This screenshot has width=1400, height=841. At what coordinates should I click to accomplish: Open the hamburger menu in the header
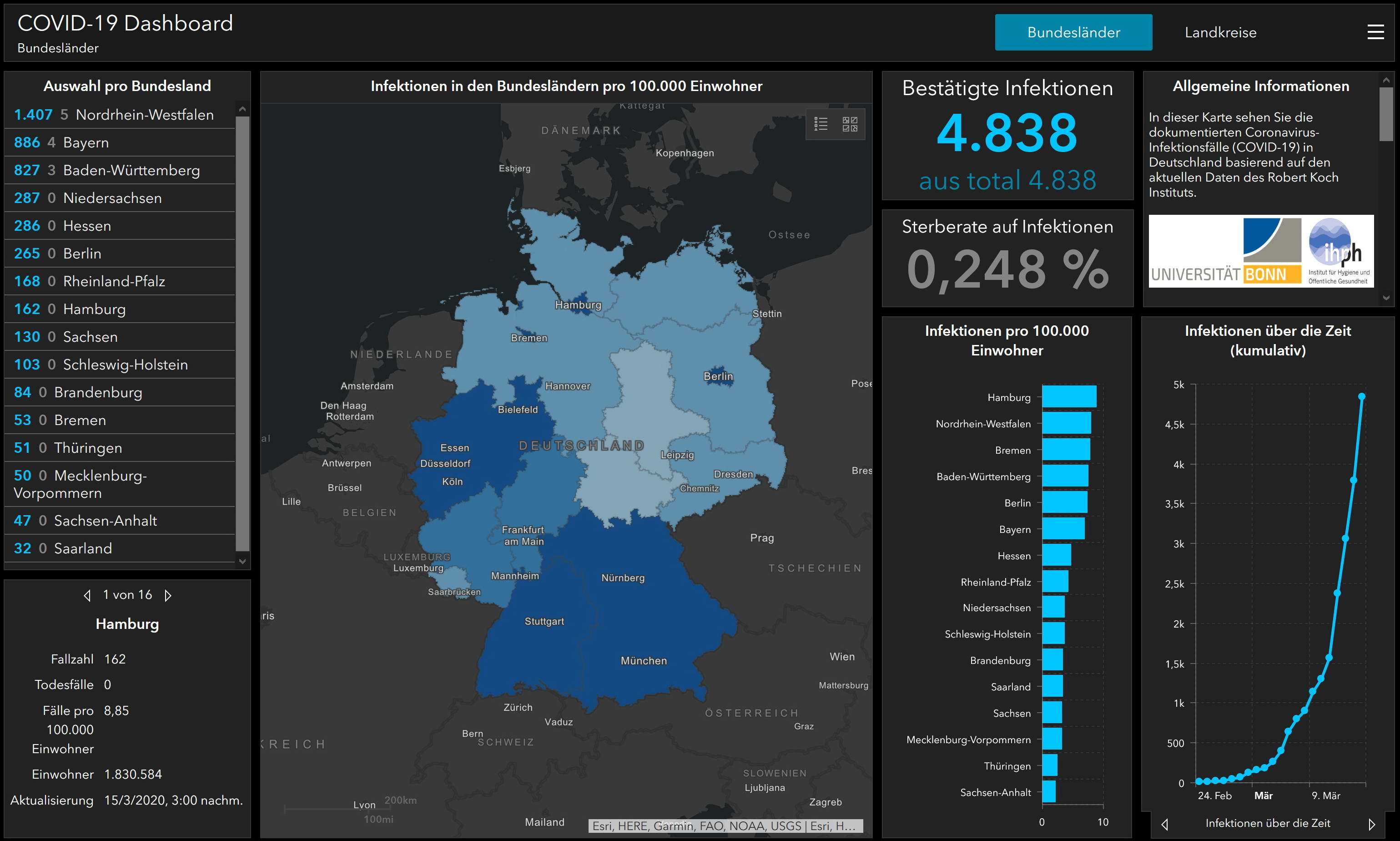pyautogui.click(x=1375, y=32)
